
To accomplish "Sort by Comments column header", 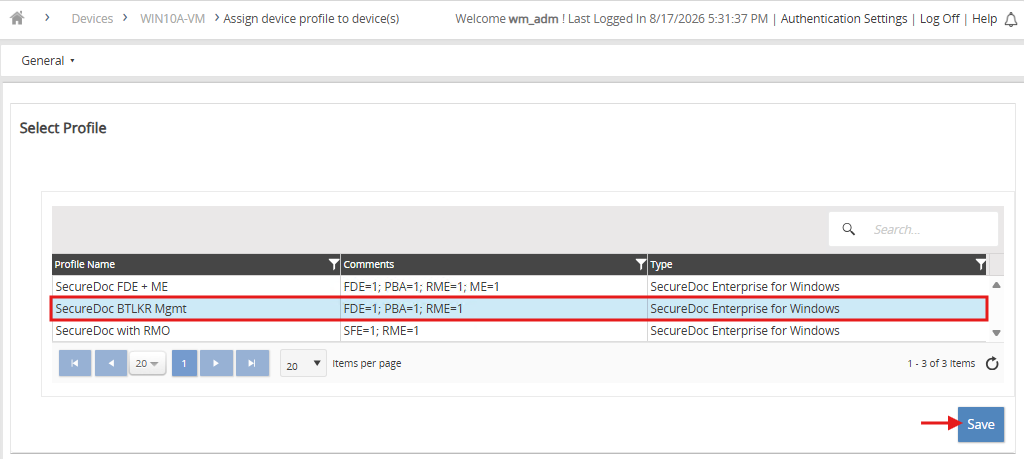I will pyautogui.click(x=368, y=264).
